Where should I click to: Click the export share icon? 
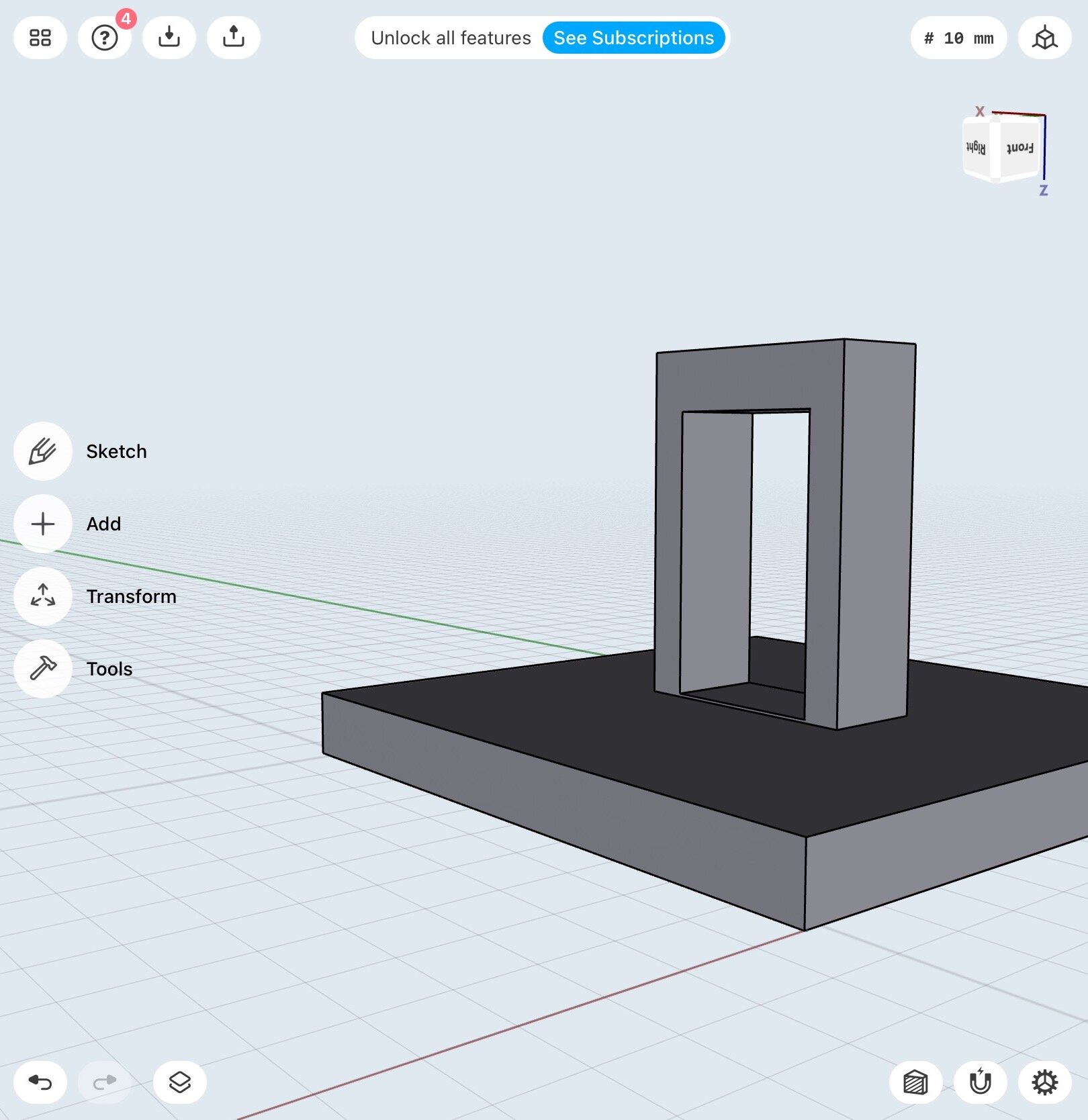pyautogui.click(x=234, y=38)
